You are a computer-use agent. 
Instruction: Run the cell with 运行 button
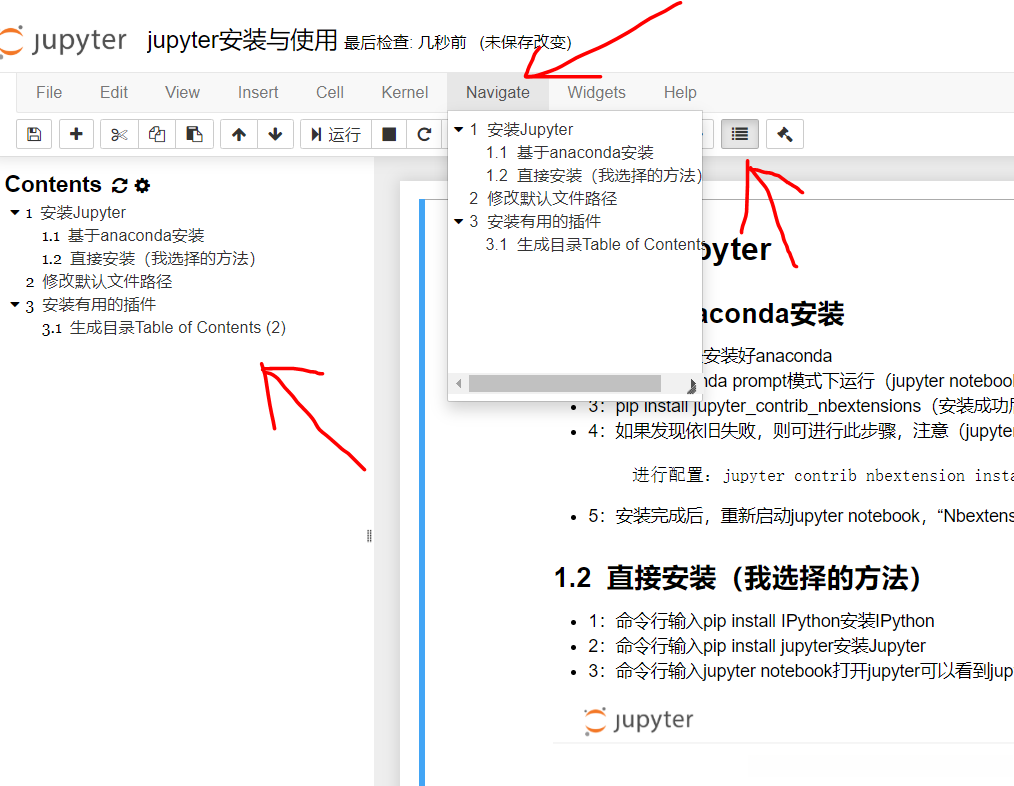click(336, 134)
